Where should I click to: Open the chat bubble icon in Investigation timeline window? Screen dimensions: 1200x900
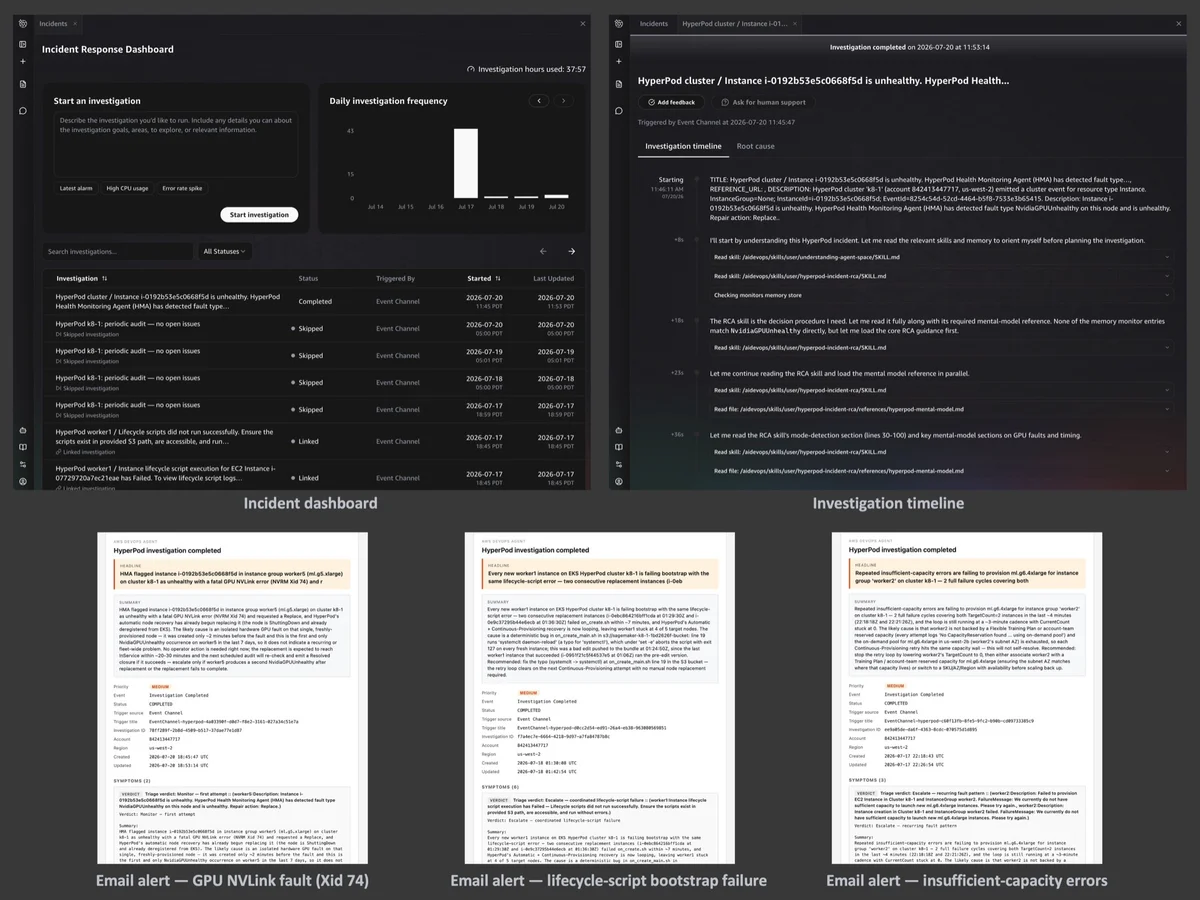tap(619, 110)
